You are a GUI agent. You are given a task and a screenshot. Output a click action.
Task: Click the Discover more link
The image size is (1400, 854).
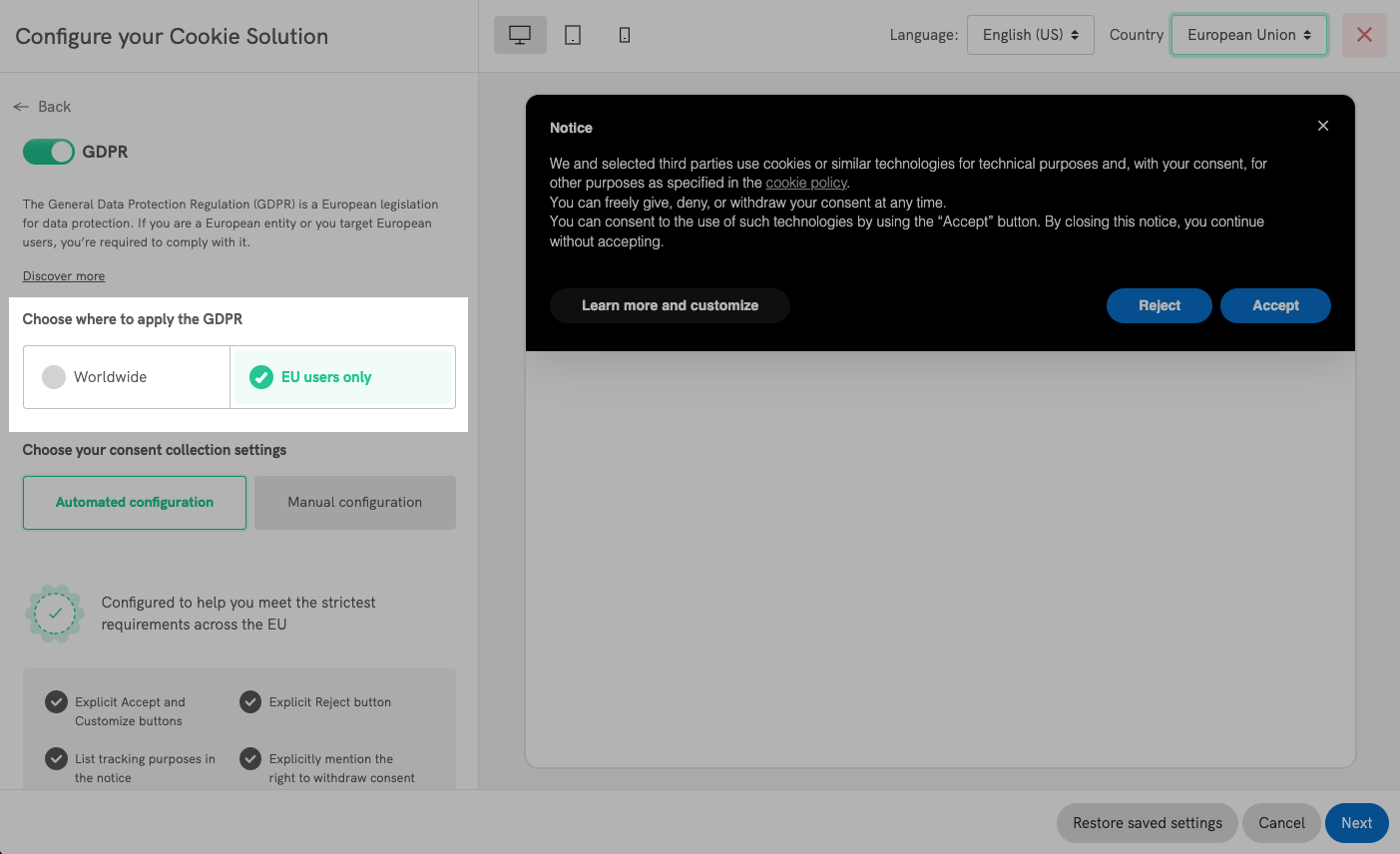(x=64, y=276)
